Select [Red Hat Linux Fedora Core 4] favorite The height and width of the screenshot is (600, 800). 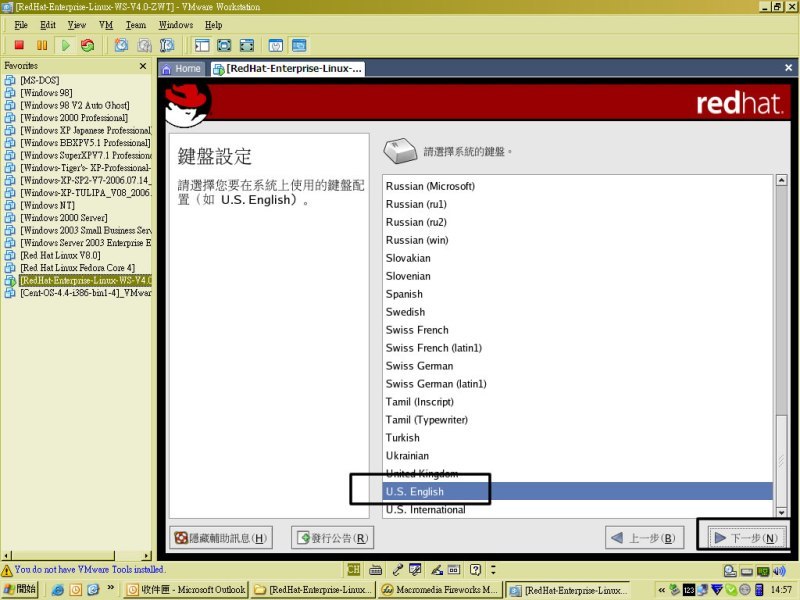(x=78, y=268)
